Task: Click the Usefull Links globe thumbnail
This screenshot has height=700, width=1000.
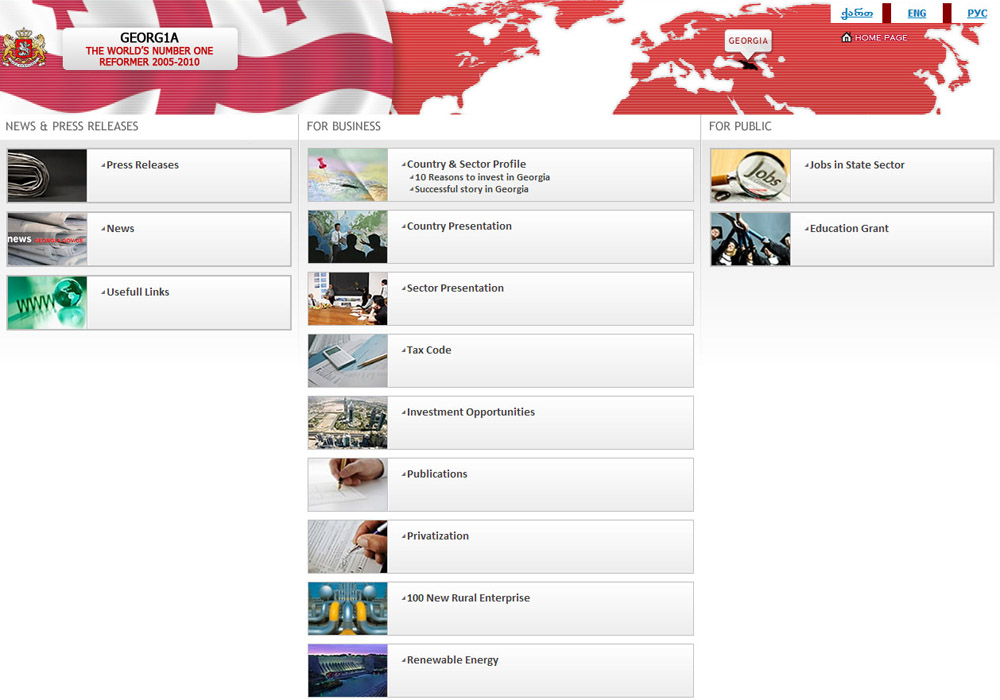Action: click(47, 303)
